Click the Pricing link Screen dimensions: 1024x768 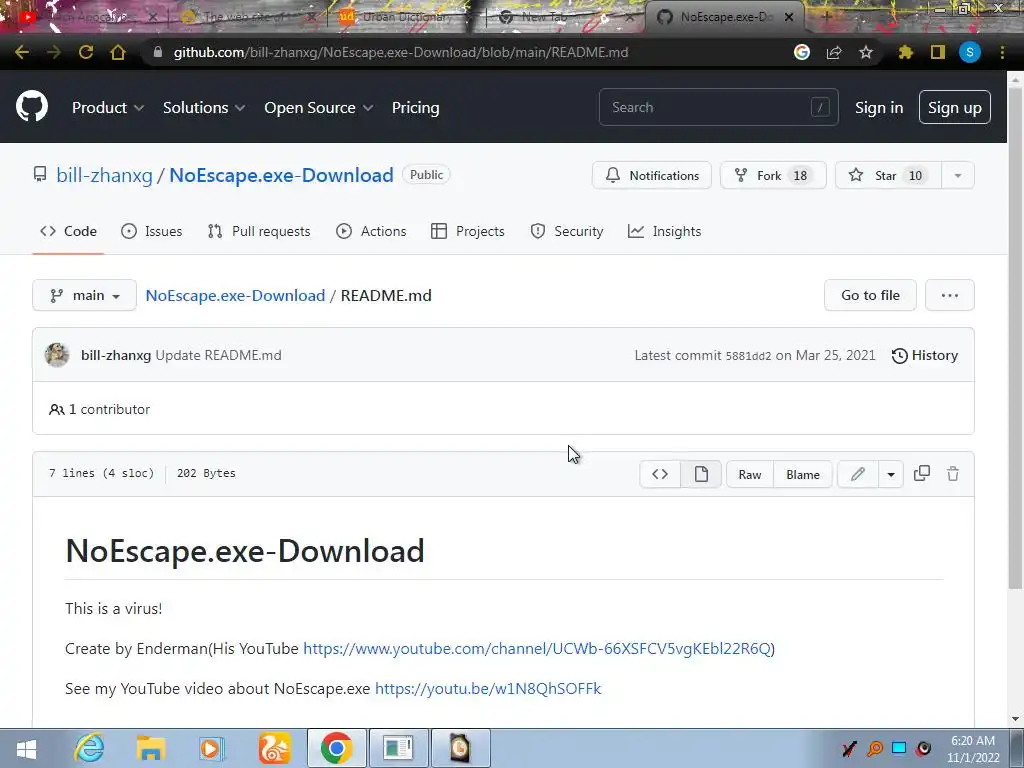pos(415,108)
